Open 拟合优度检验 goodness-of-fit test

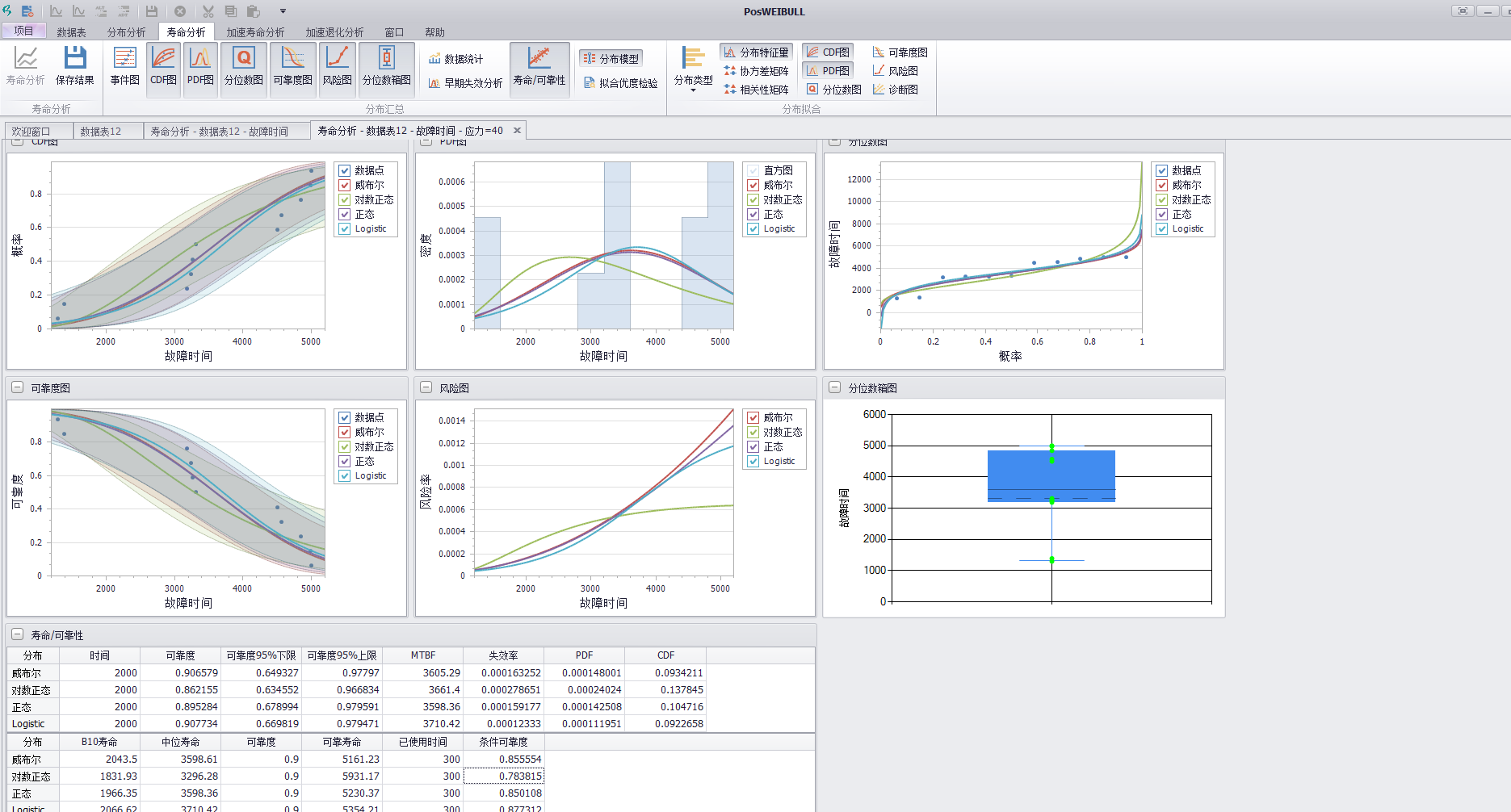point(620,83)
